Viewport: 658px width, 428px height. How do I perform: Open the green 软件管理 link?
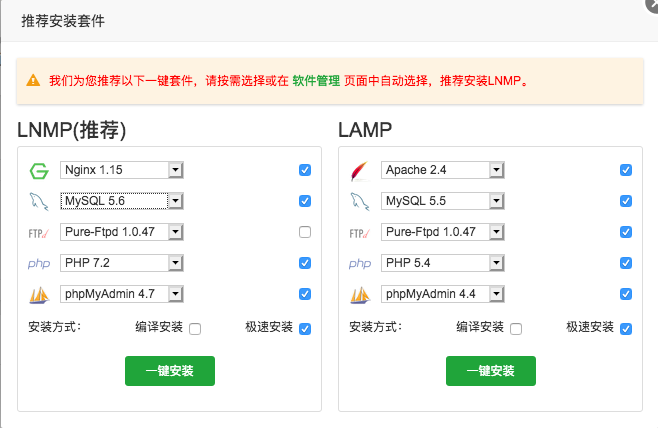[x=316, y=81]
